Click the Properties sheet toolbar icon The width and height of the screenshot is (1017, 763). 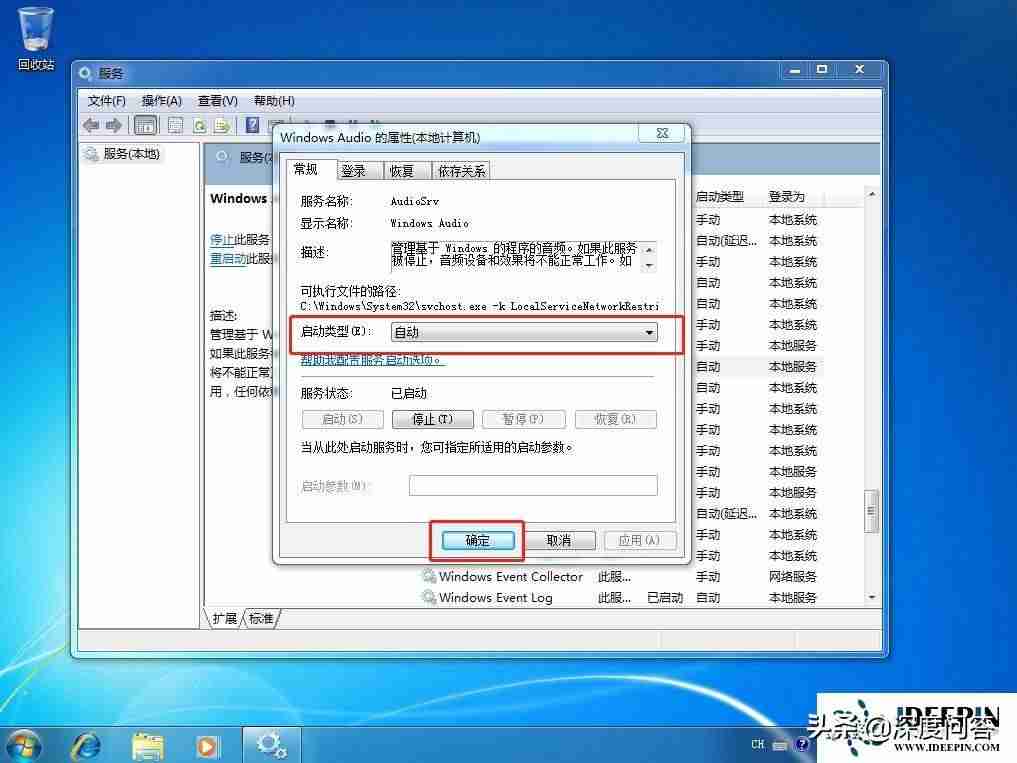(175, 125)
